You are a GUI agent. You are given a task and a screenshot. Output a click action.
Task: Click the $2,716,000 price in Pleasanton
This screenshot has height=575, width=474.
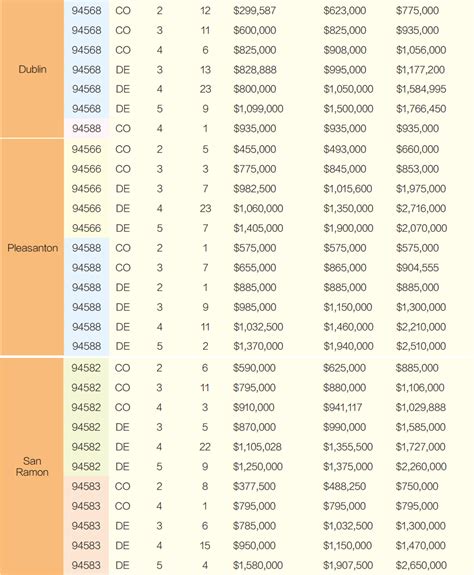(421, 209)
